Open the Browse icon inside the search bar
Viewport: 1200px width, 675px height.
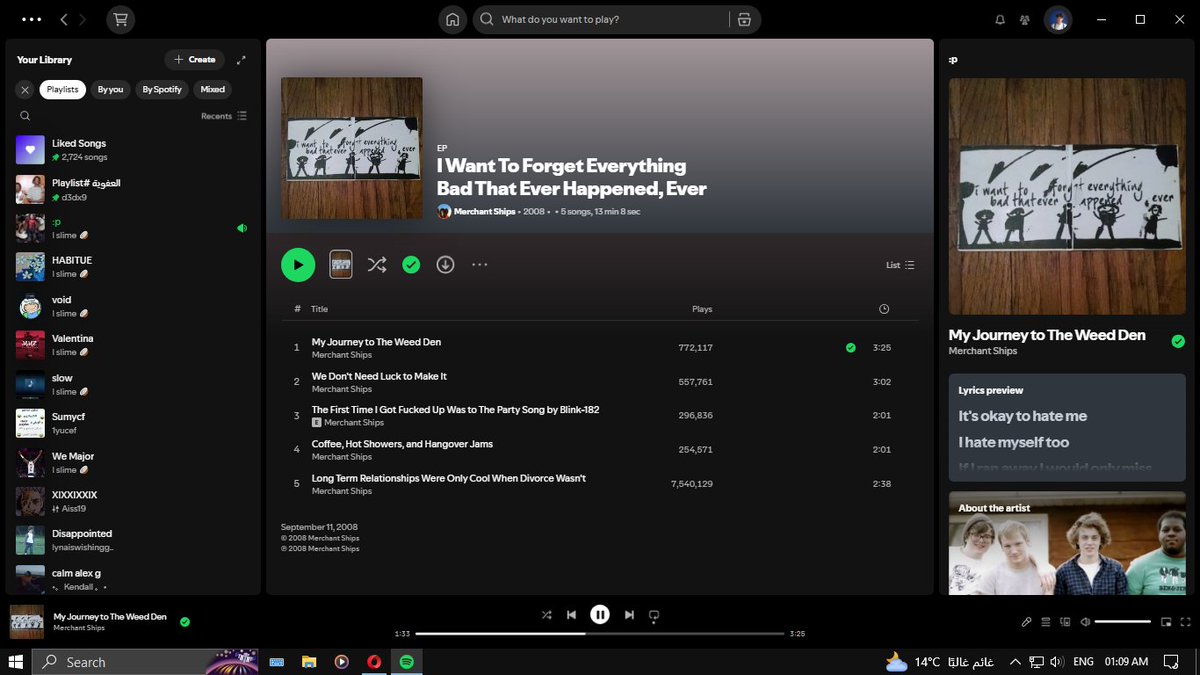pyautogui.click(x=744, y=19)
